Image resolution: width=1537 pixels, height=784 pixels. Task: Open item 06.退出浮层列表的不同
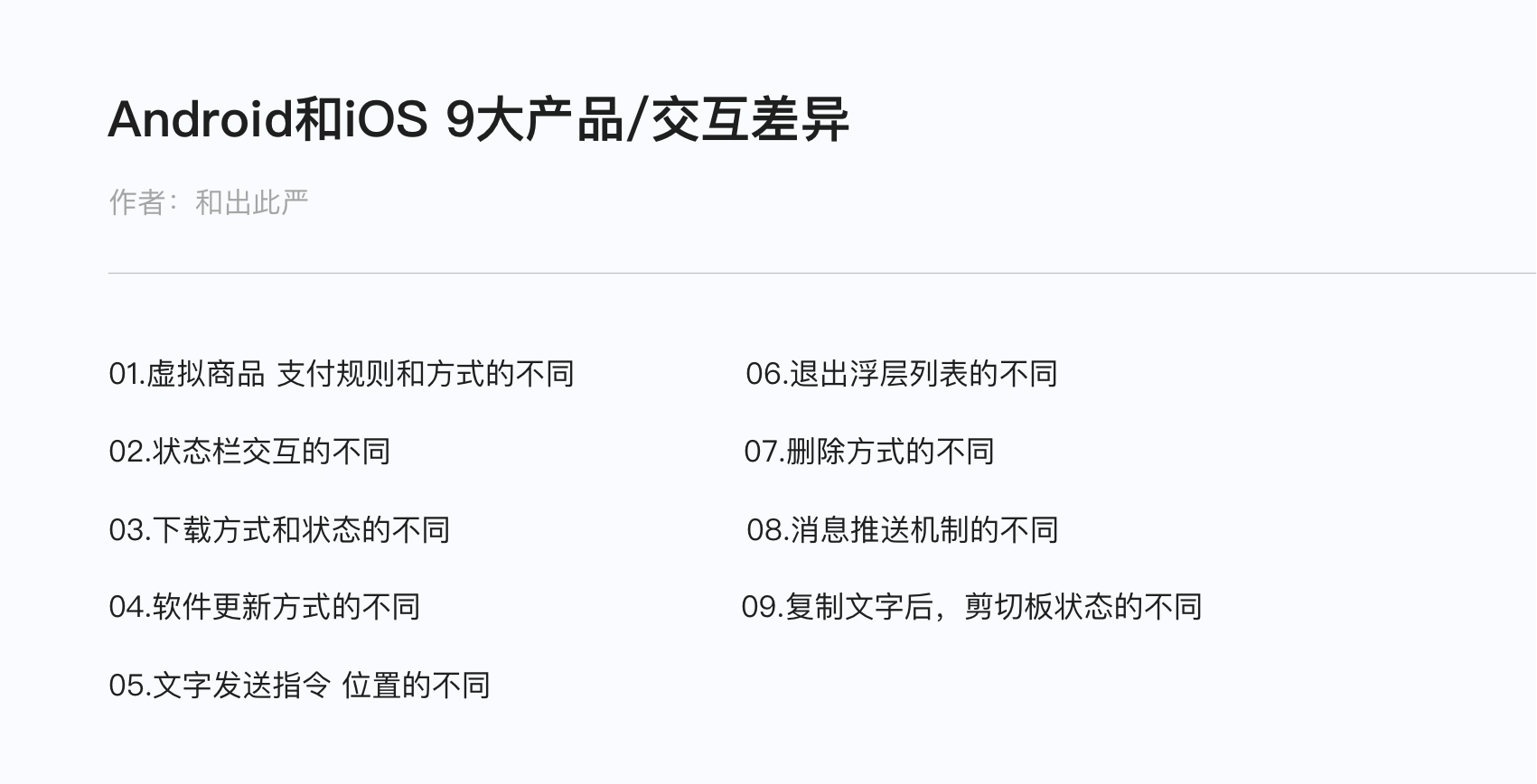[x=902, y=374]
